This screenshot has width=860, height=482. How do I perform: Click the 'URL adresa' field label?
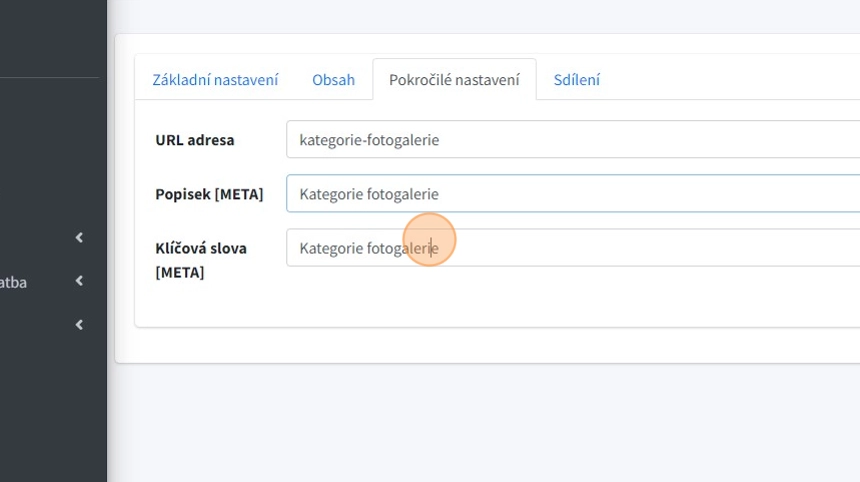point(195,140)
